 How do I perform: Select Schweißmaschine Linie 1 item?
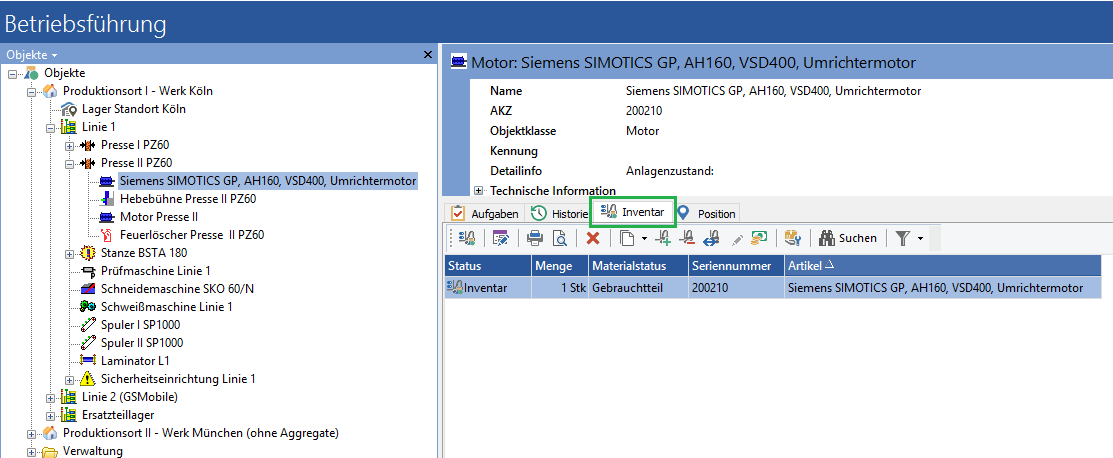coord(167,307)
